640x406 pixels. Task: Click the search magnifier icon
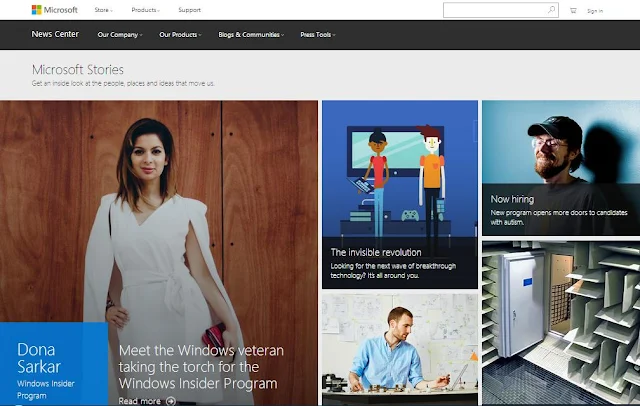[551, 10]
